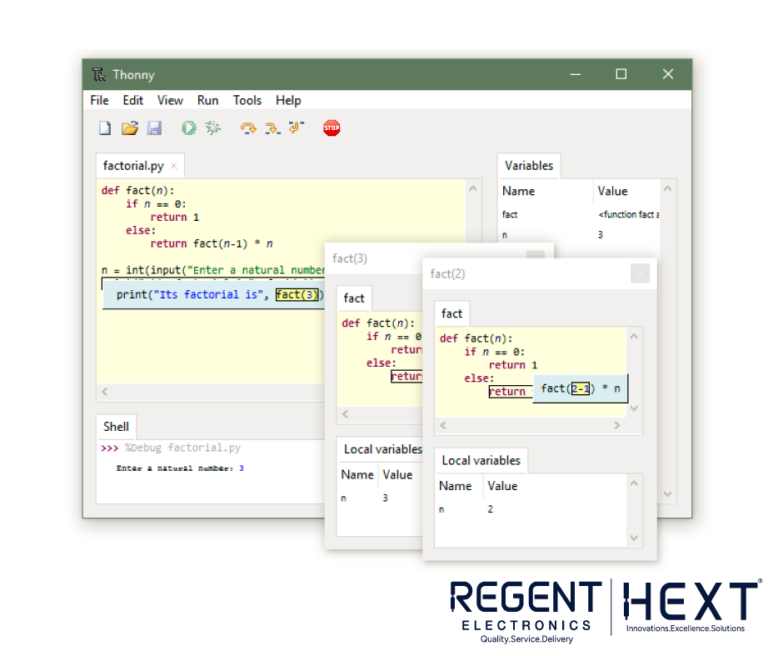Screen dimensions: 768x656
Task: Click the Debug bug icon in toolbar
Action: [x=212, y=128]
